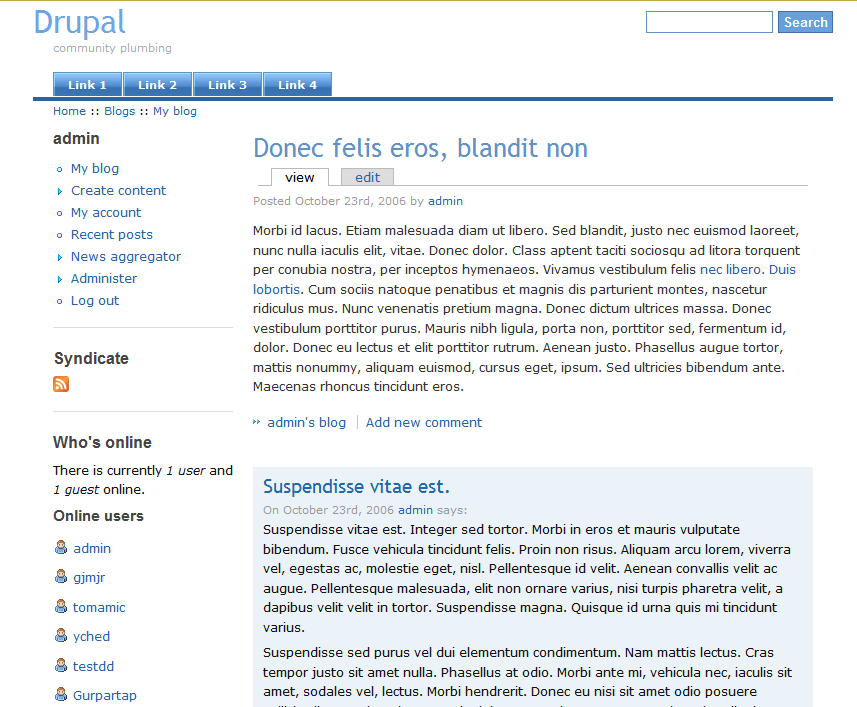Open Link 1 in the navigation bar
This screenshot has height=707, width=857.
tap(88, 85)
